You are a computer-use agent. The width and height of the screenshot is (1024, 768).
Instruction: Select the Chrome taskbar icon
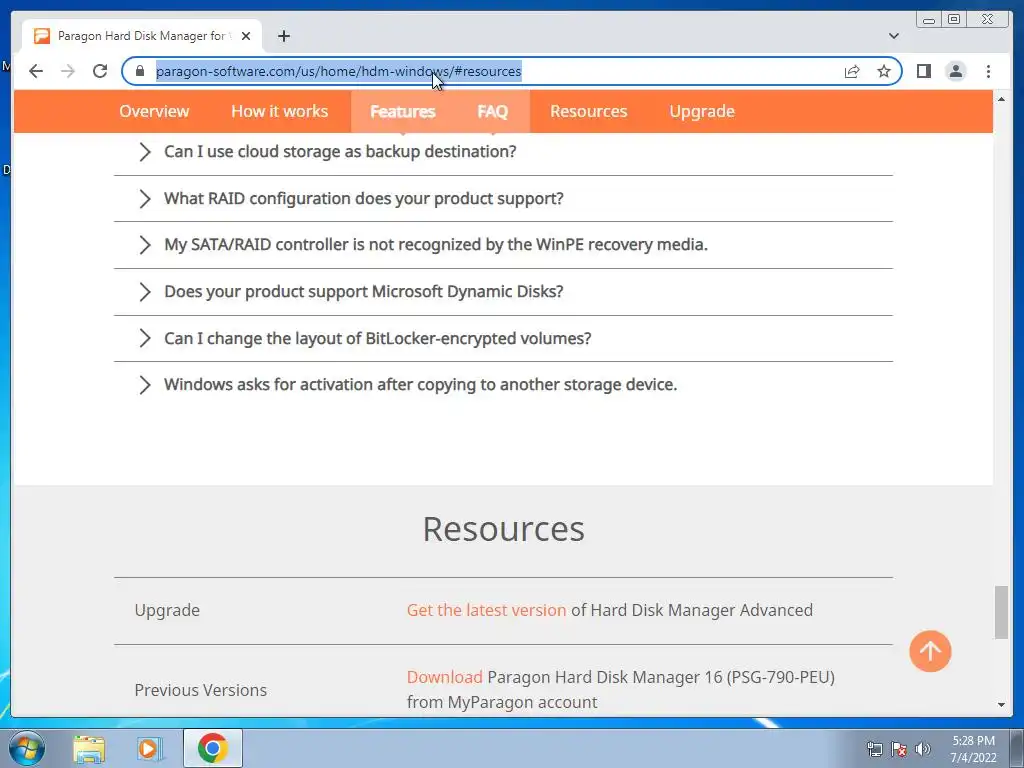213,748
